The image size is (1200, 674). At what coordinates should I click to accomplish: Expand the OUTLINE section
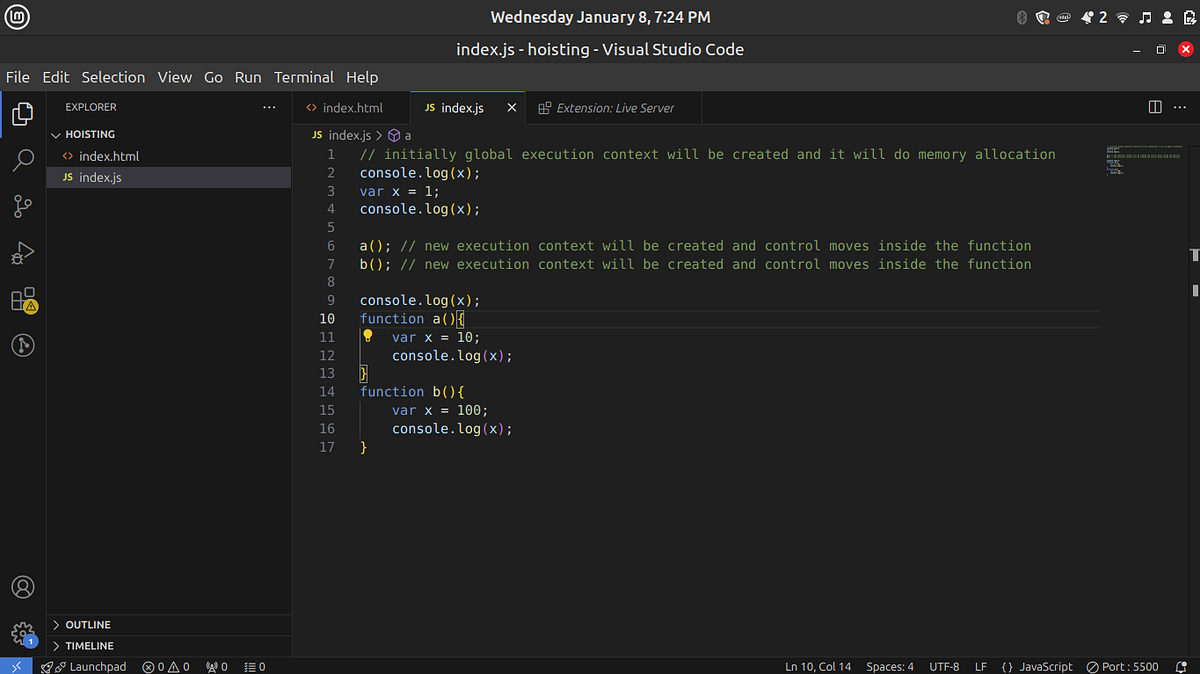coord(169,625)
